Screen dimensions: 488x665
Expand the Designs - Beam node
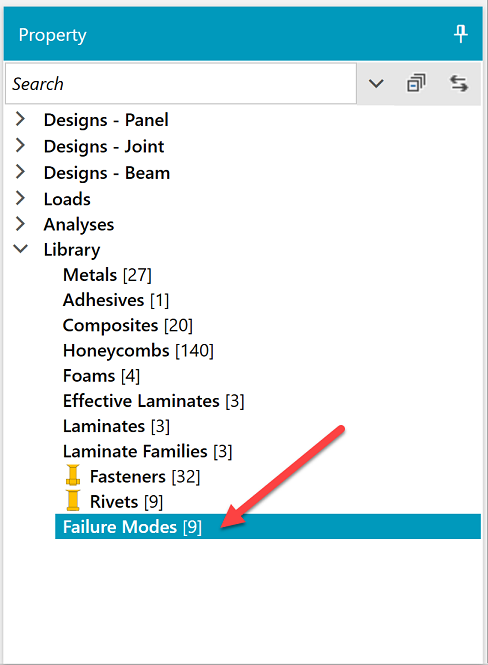point(20,172)
